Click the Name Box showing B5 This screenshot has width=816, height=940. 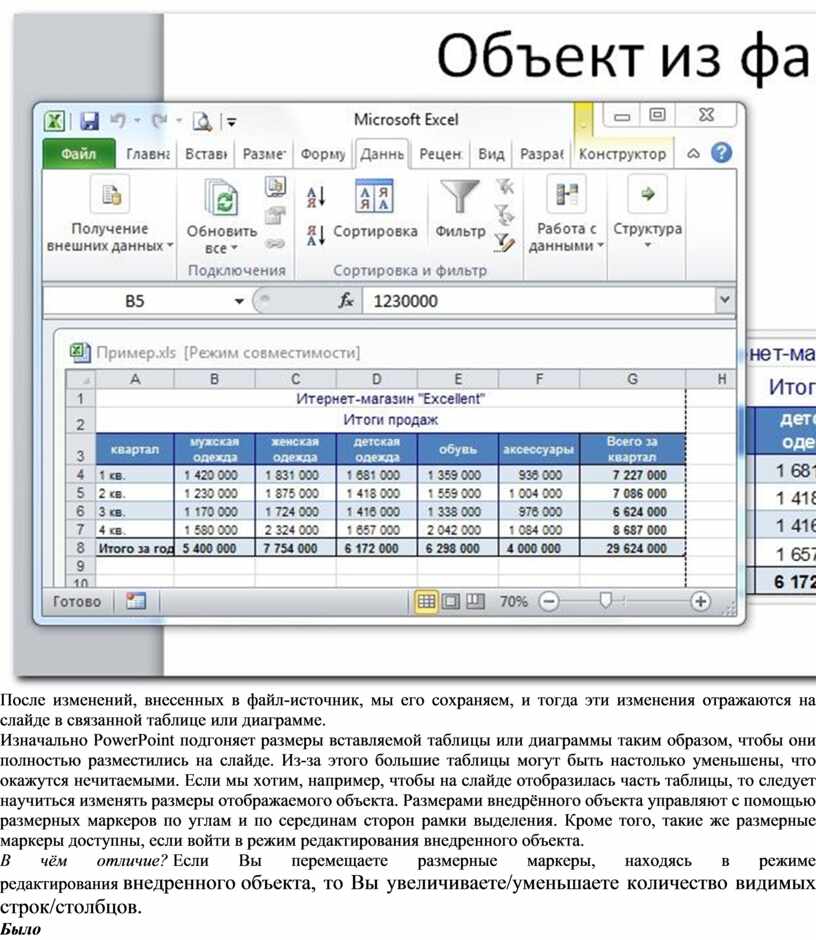135,301
